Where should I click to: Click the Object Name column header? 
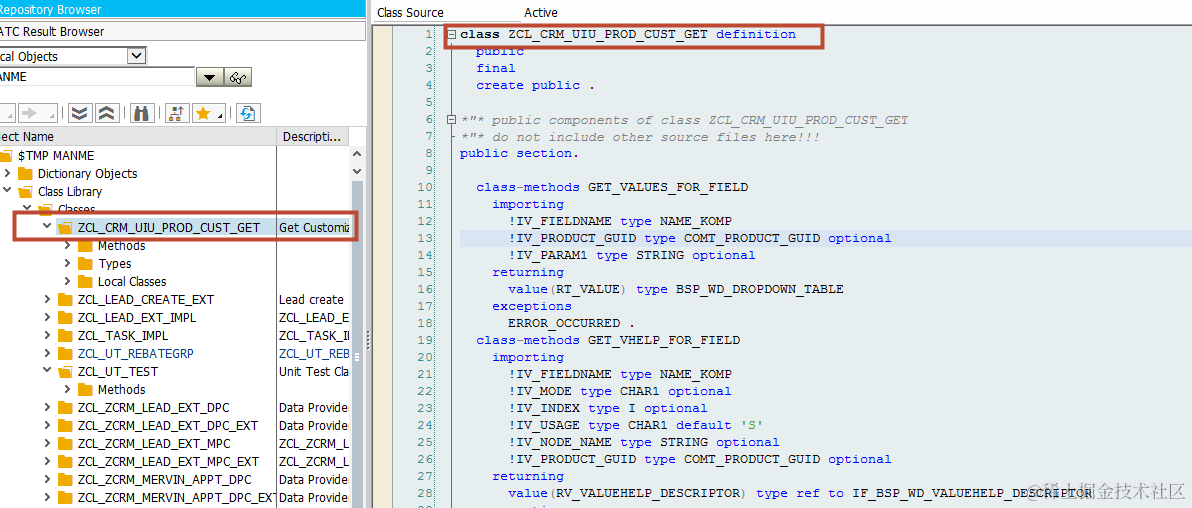click(138, 137)
